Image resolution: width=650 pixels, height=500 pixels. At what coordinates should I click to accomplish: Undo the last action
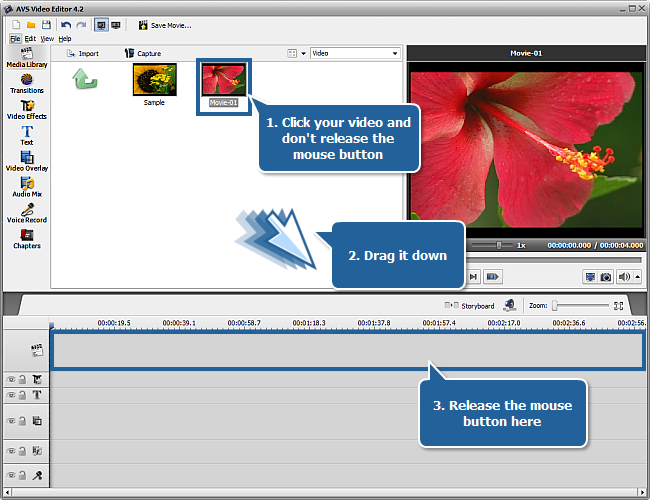[66, 25]
